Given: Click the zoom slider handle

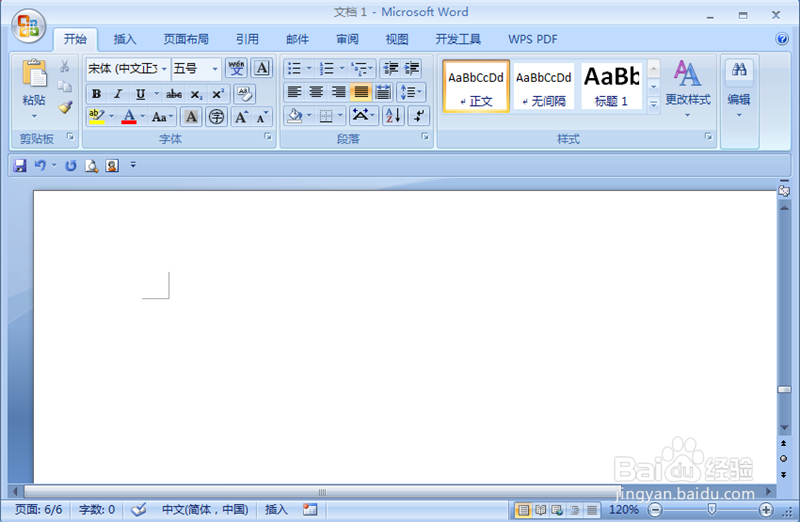Looking at the screenshot, I should coord(711,509).
